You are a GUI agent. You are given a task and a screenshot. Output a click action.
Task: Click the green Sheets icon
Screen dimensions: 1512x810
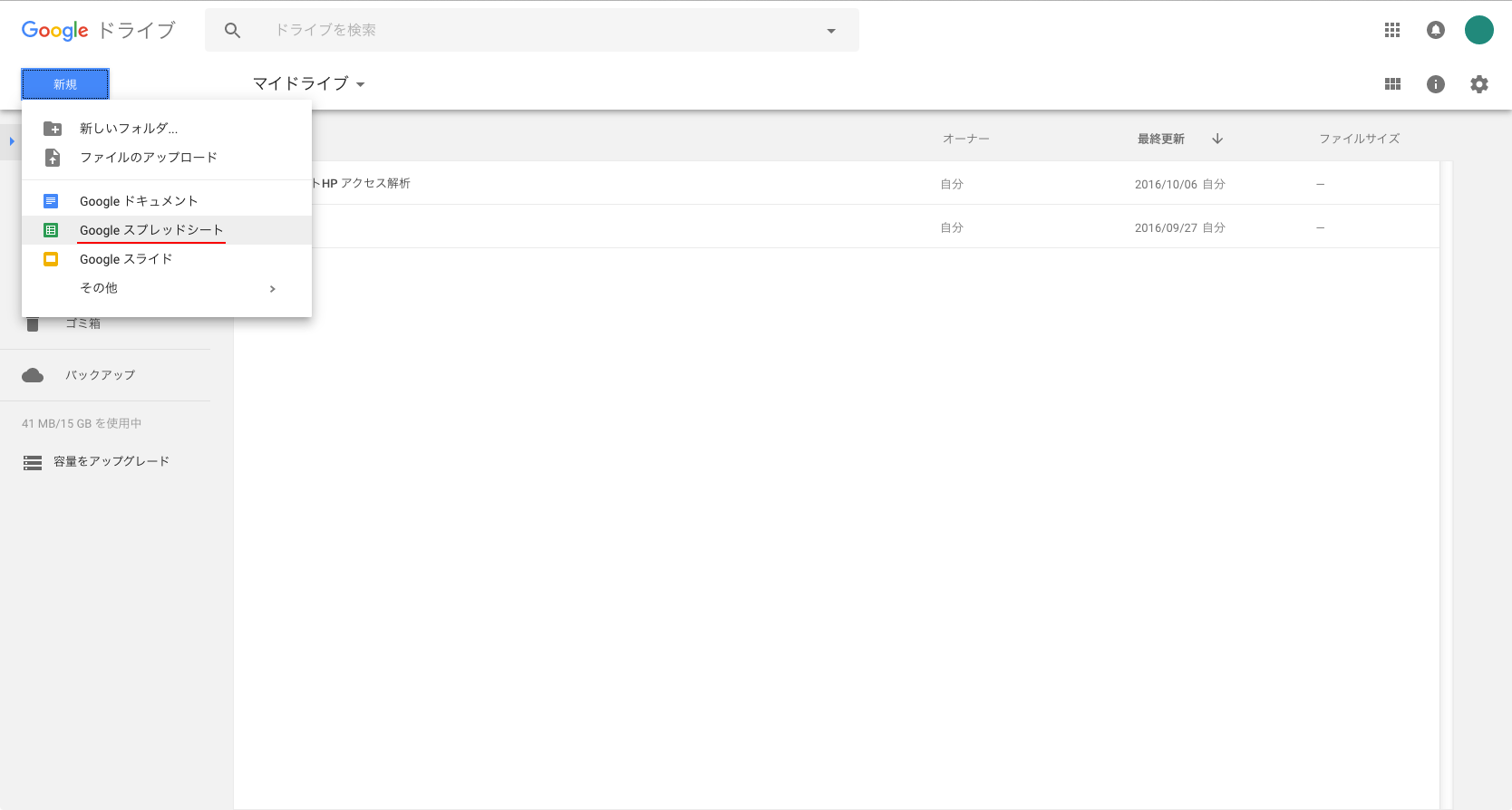coord(51,230)
